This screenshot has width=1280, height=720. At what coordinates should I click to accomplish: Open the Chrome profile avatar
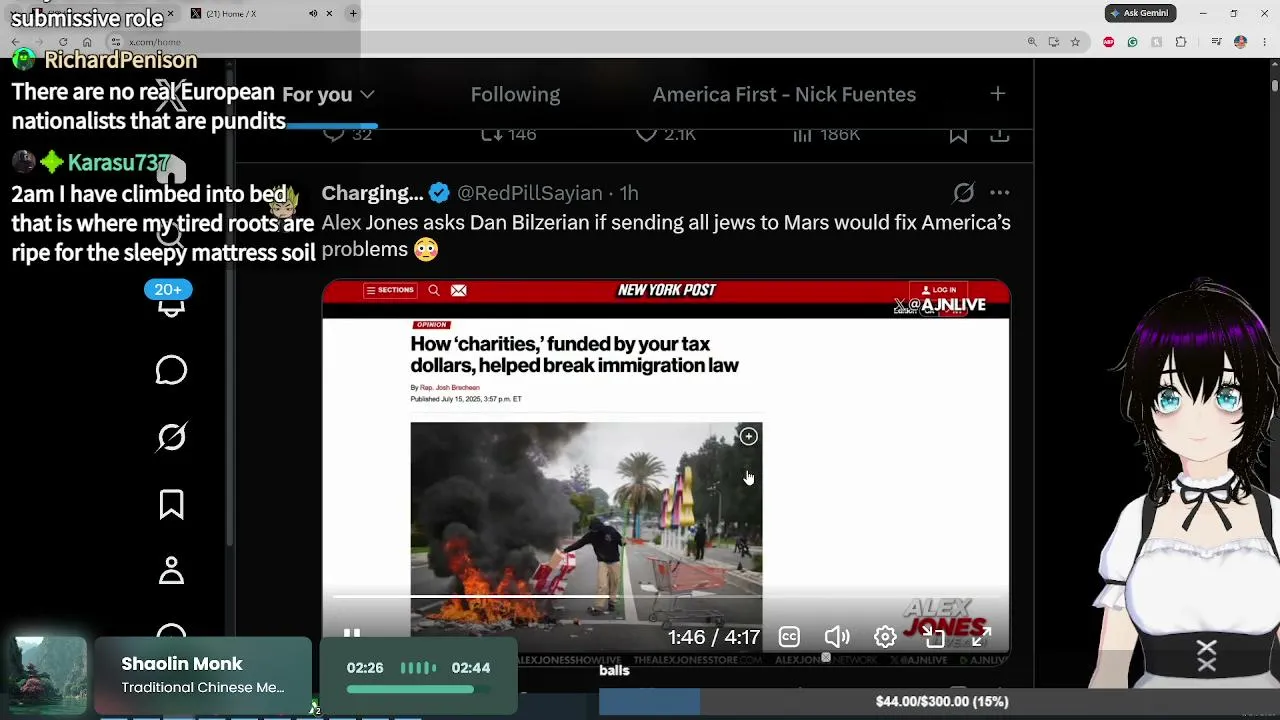pos(1240,42)
